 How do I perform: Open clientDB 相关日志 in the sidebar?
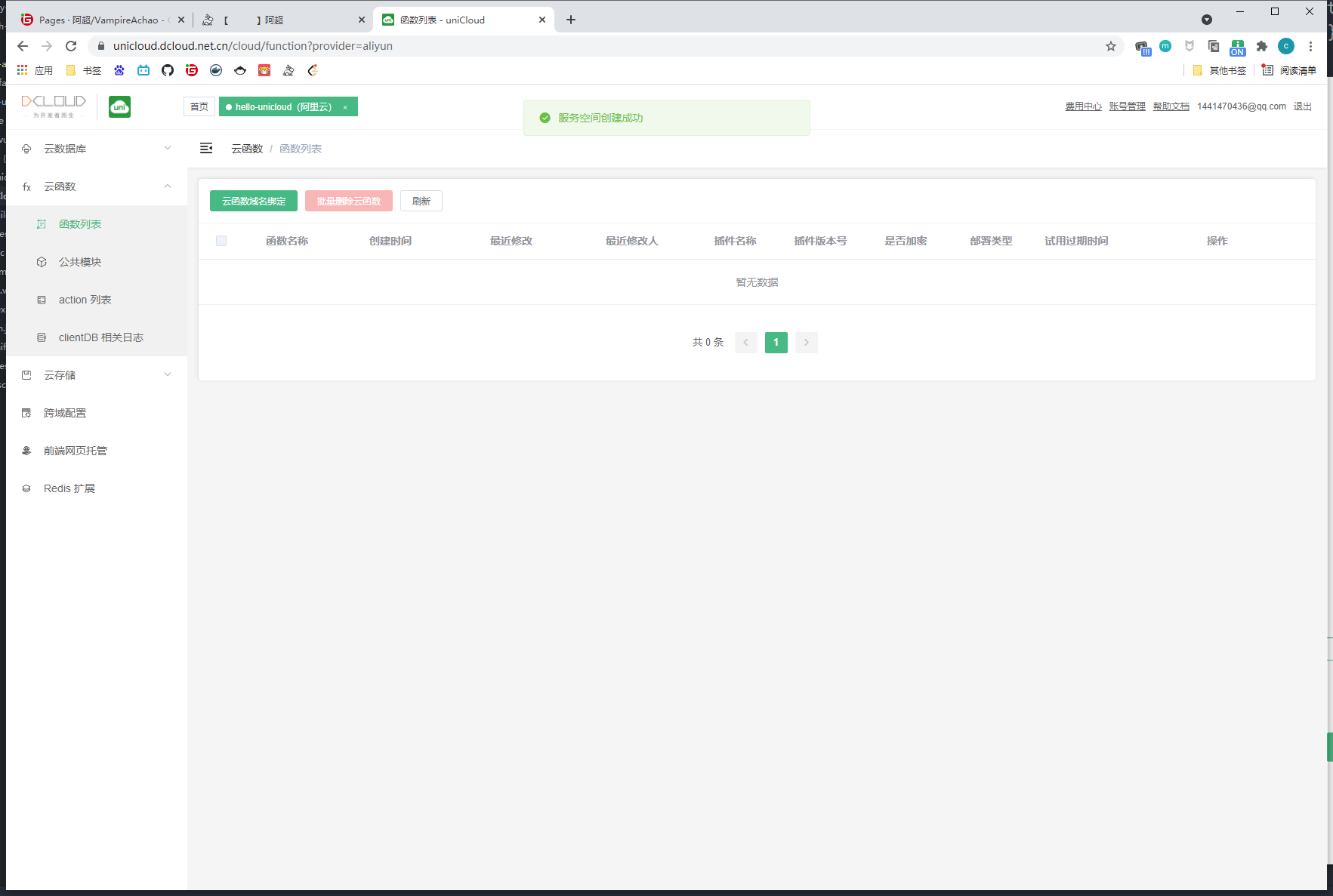pos(100,337)
